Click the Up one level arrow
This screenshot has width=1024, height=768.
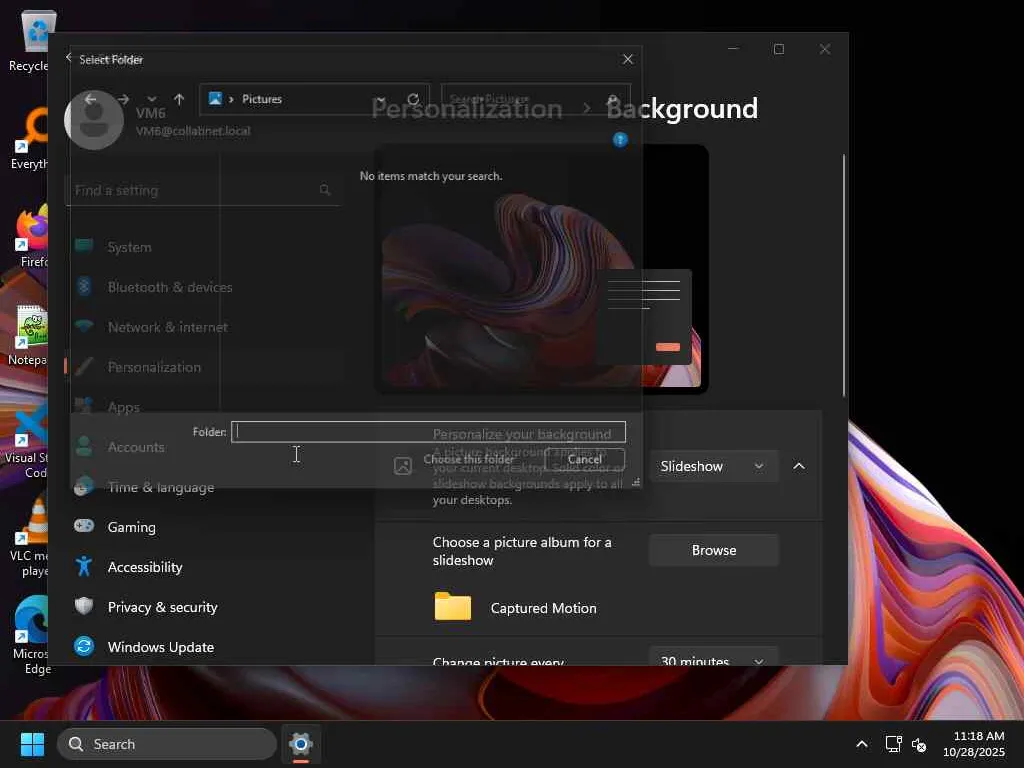coord(179,99)
